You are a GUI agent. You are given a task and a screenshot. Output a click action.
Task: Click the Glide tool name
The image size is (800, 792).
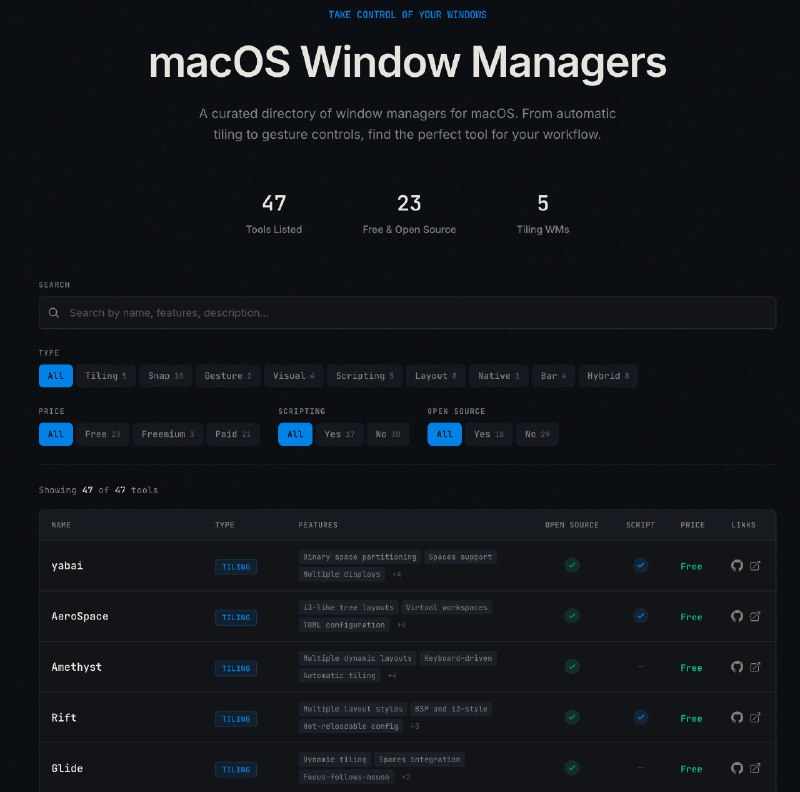click(x=67, y=768)
